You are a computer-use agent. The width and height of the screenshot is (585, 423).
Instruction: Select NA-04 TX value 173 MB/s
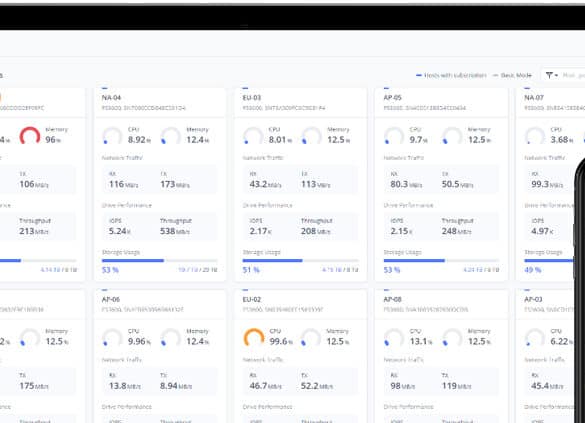coord(175,184)
